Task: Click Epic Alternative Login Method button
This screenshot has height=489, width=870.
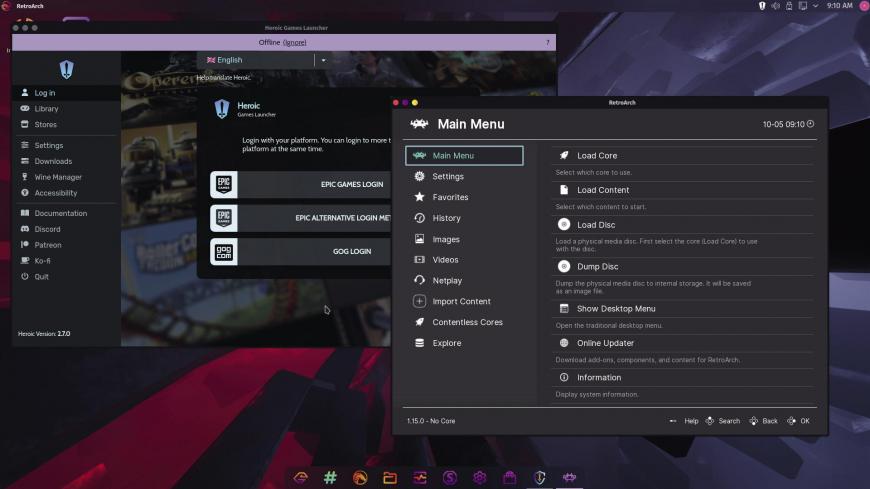Action: click(300, 218)
